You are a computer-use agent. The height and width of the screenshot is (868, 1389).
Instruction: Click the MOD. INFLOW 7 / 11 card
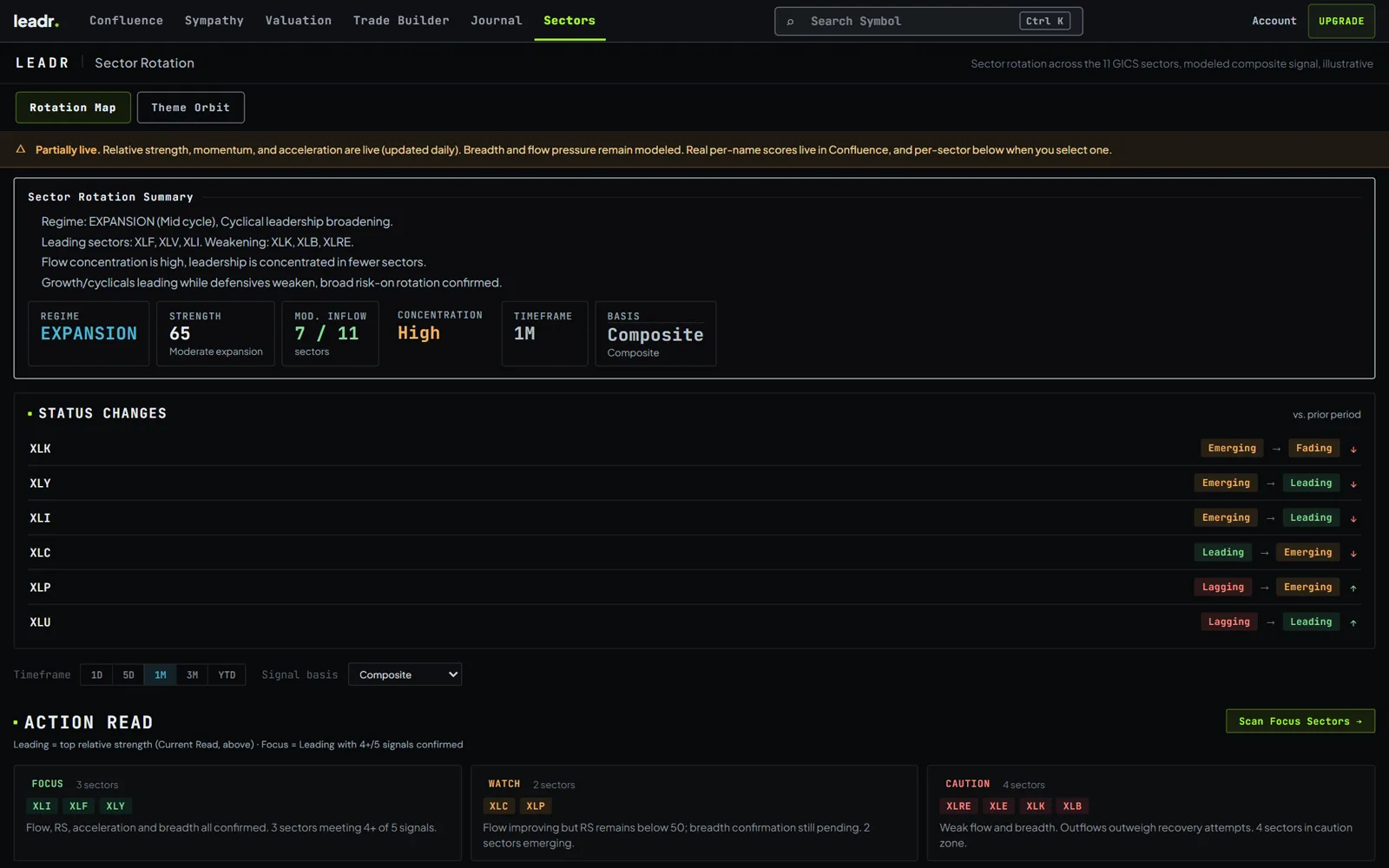[330, 333]
